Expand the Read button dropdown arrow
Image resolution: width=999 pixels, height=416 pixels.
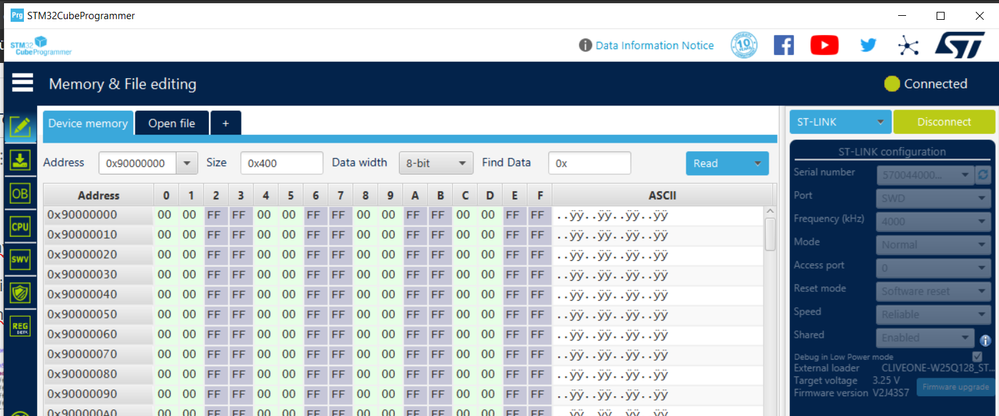tap(757, 163)
